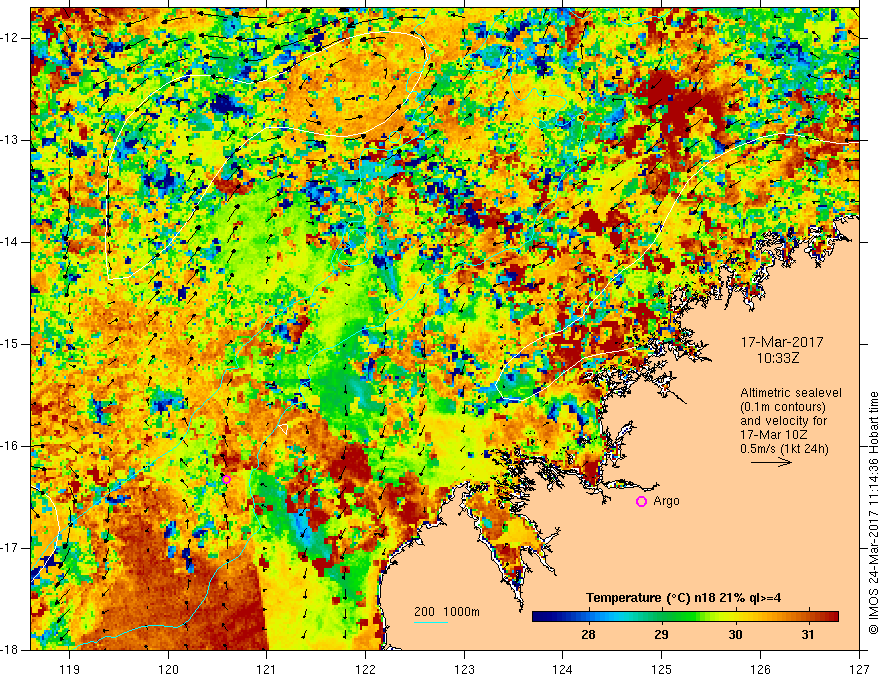The height and width of the screenshot is (680, 880).
Task: Click the magenta Argo legend circle
Action: click(641, 502)
